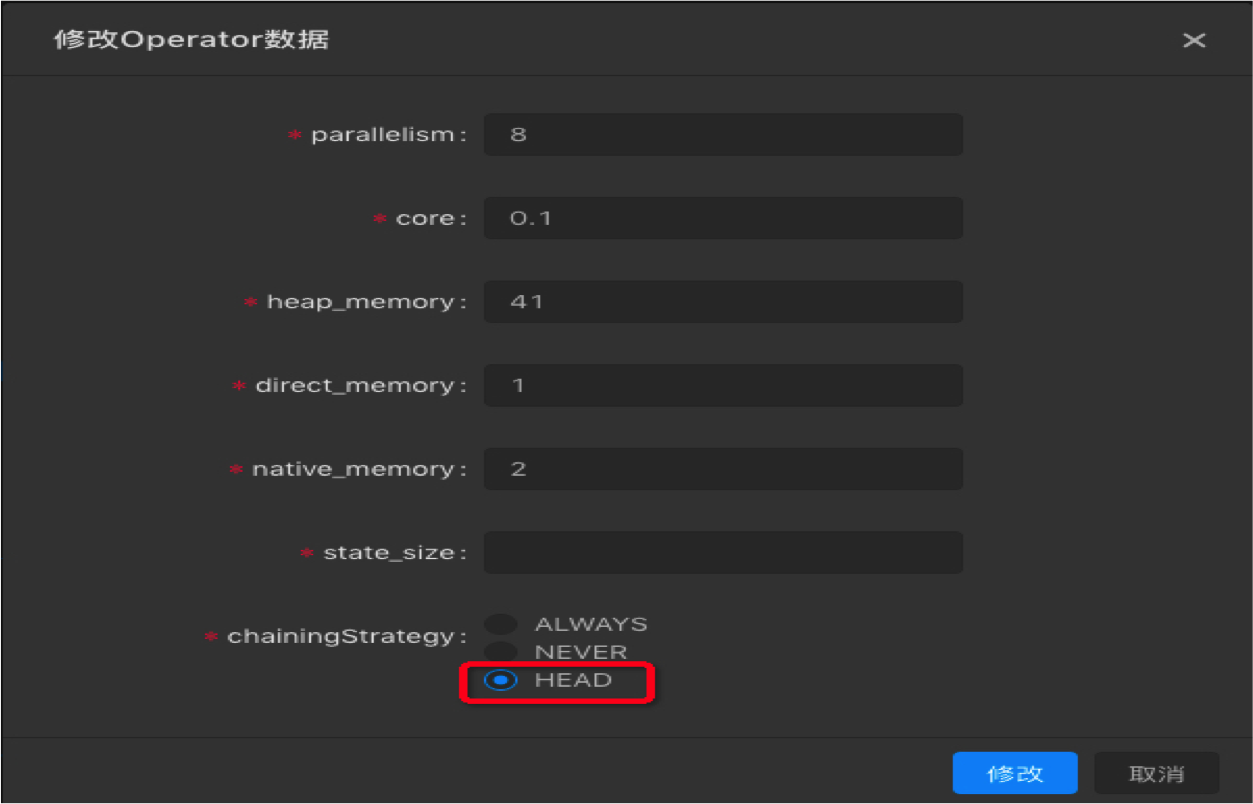Screen dimensions: 1253x804
Task: Select the direct_memory text box
Action: [x=722, y=385]
